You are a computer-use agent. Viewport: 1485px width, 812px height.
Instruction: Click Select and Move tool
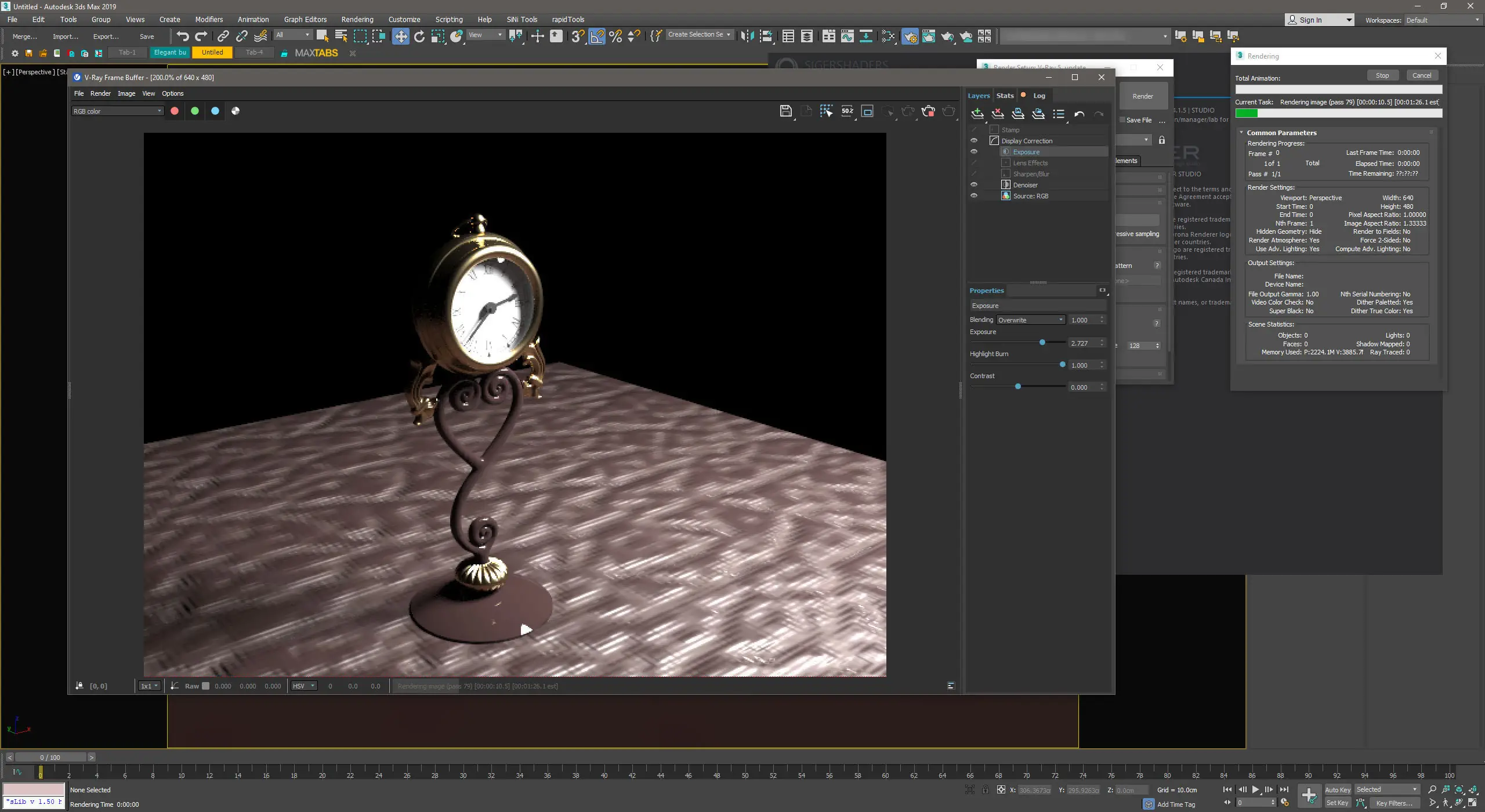[x=400, y=37]
